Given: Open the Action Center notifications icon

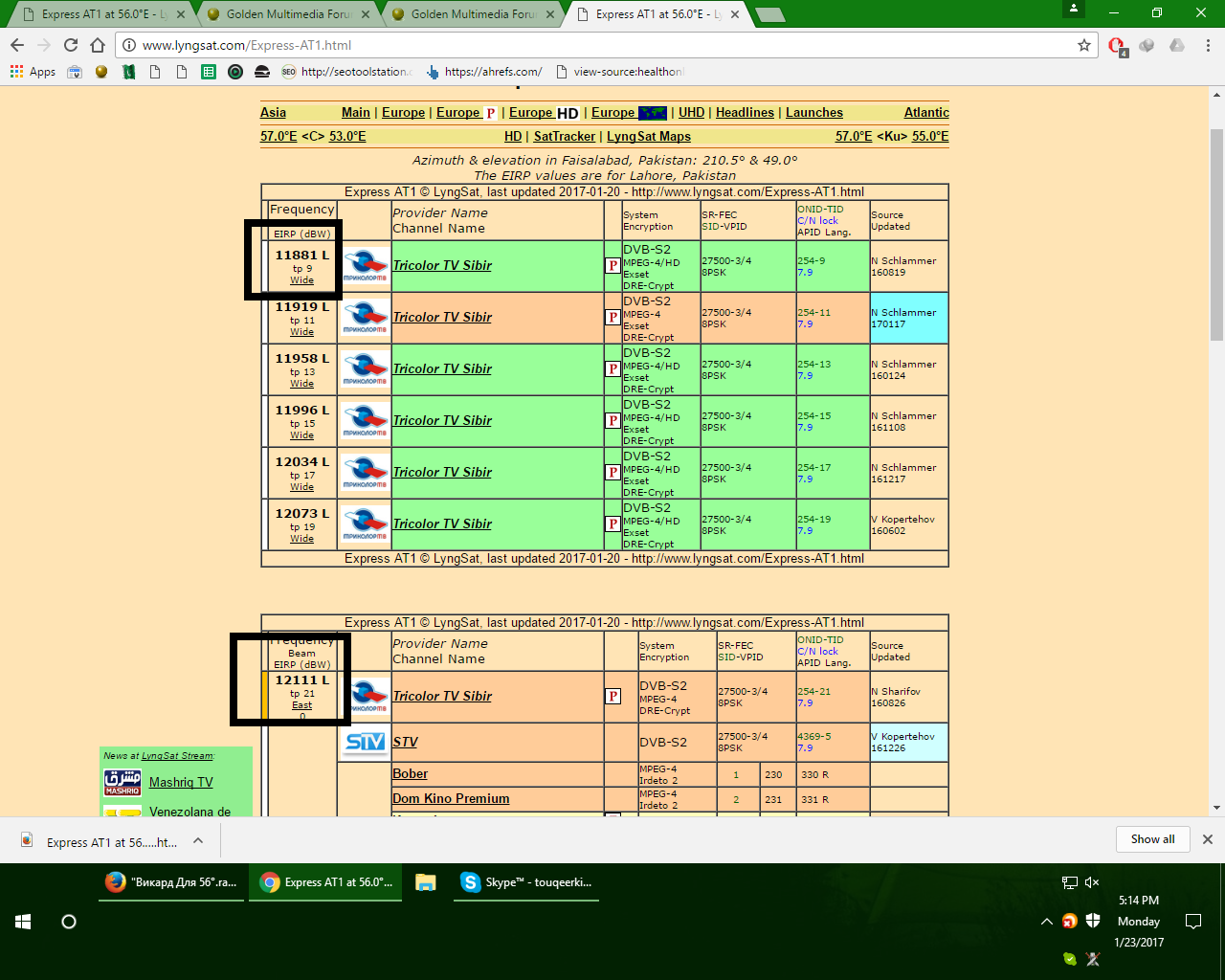Looking at the screenshot, I should 1193,922.
